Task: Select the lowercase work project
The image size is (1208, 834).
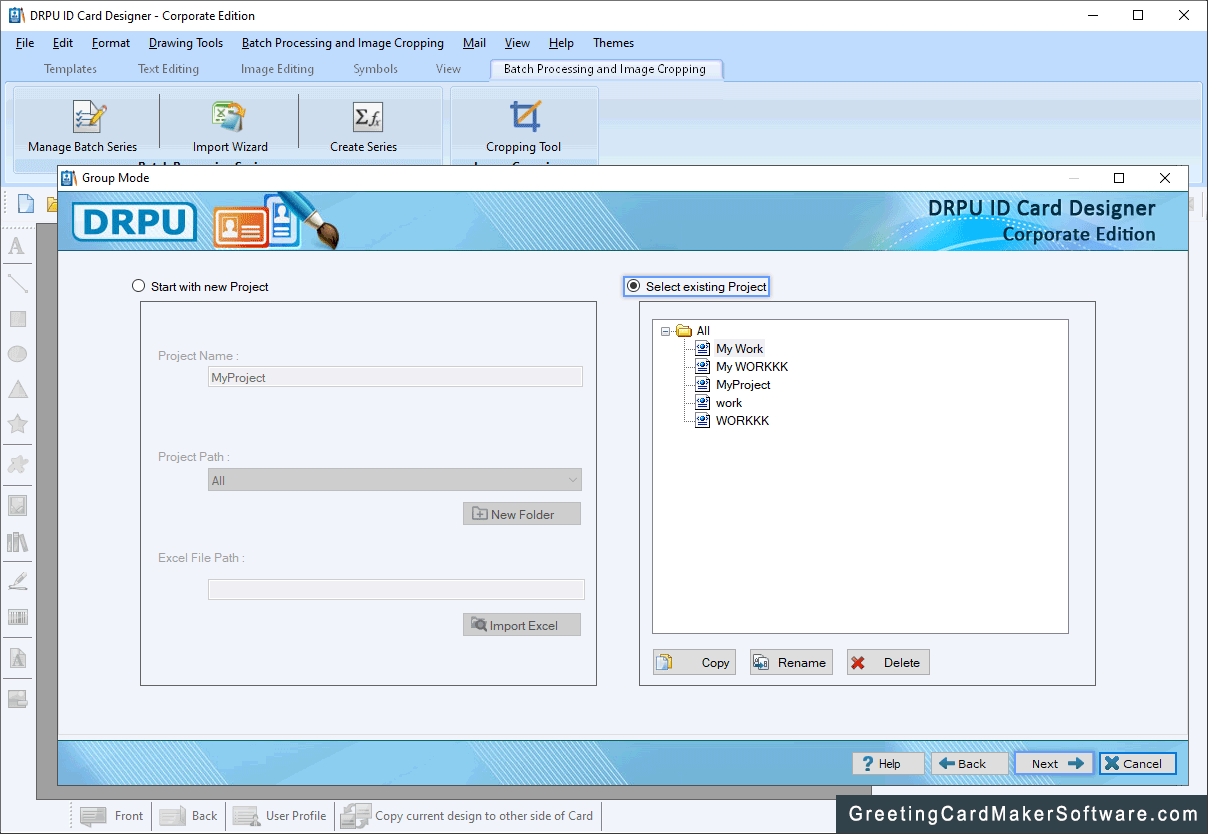Action: (729, 403)
